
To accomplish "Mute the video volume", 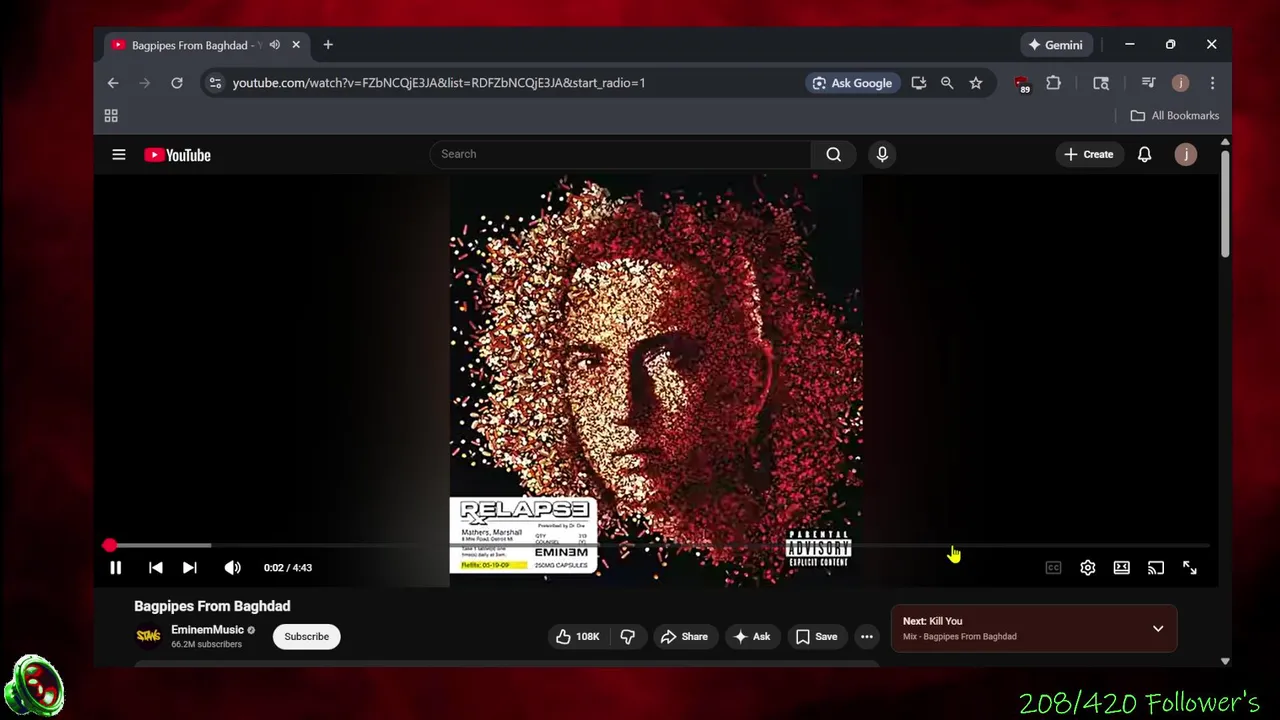I will [232, 568].
